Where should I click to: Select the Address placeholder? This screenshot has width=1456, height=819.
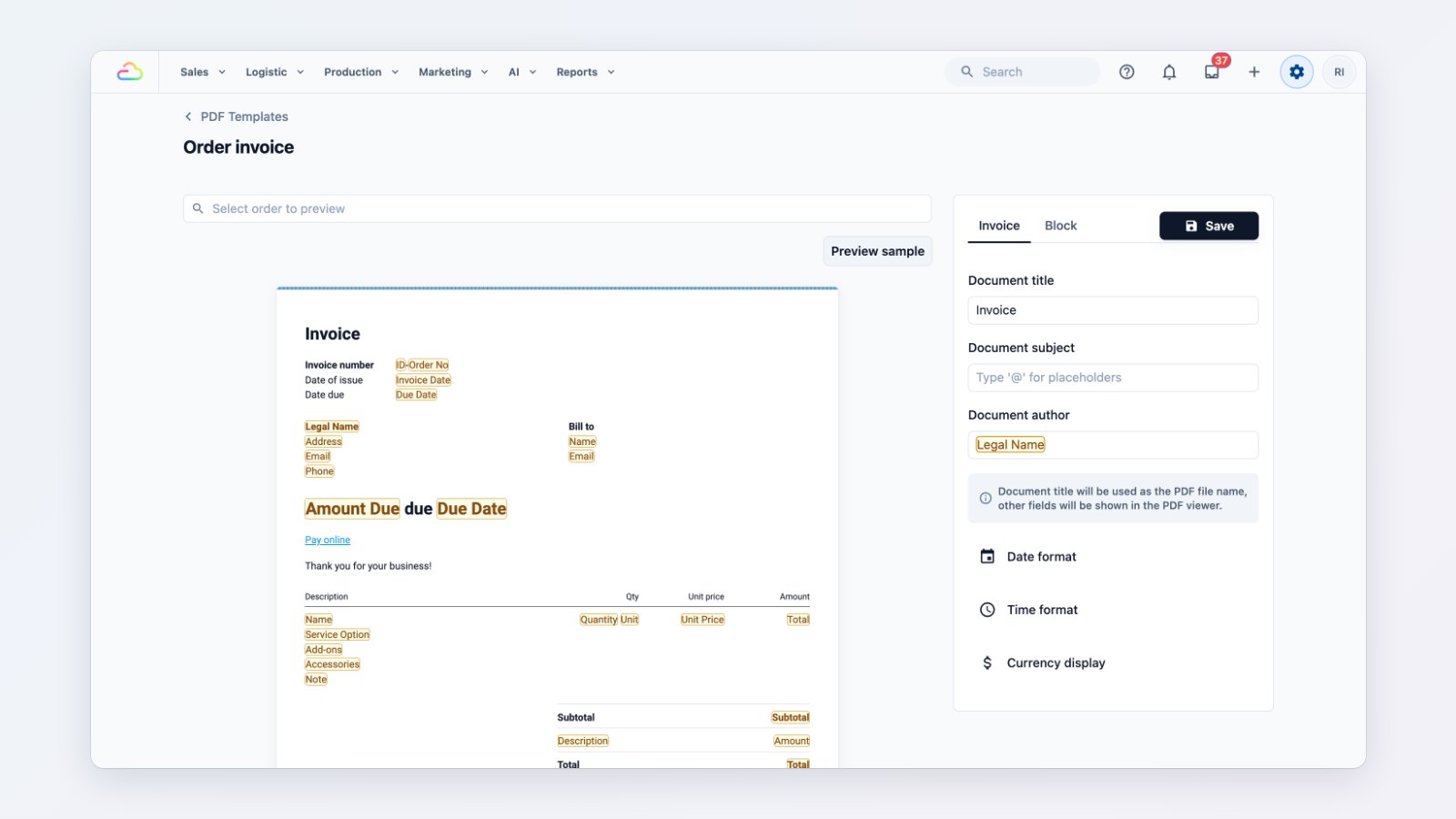coord(324,441)
